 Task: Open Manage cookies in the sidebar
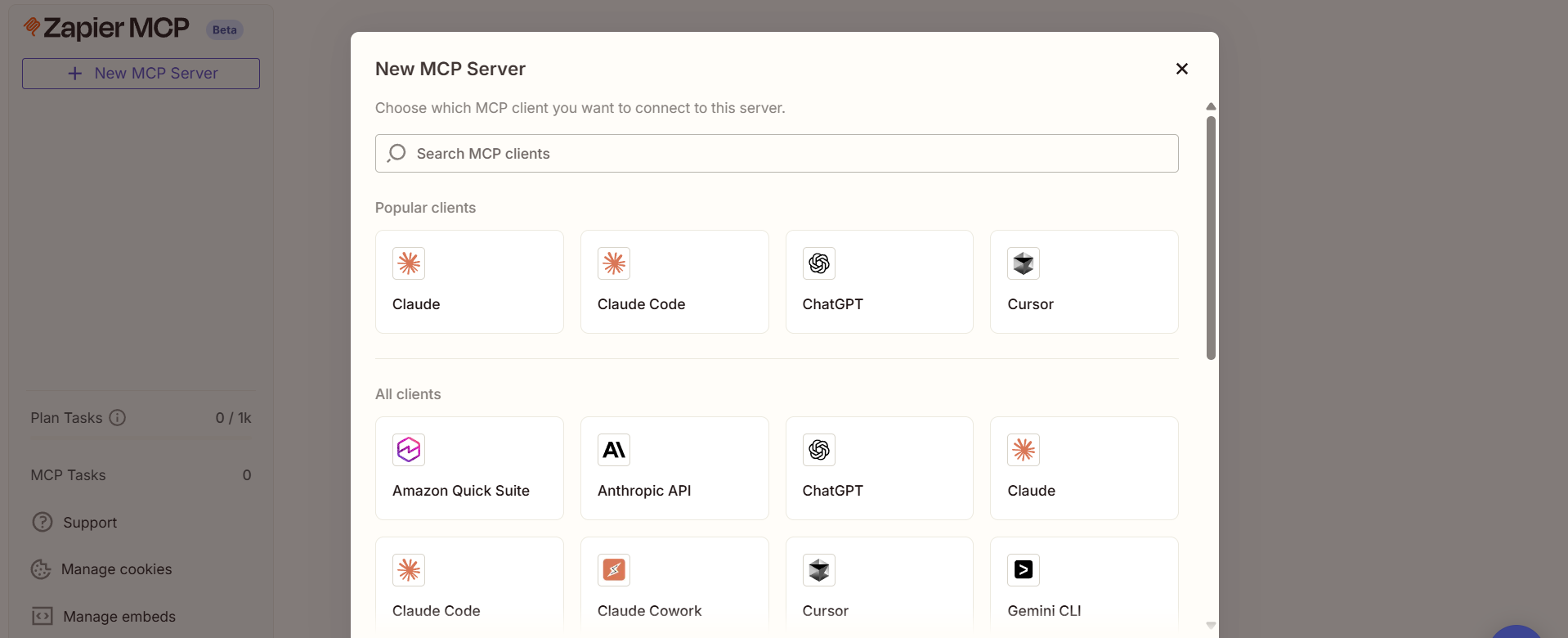(116, 569)
